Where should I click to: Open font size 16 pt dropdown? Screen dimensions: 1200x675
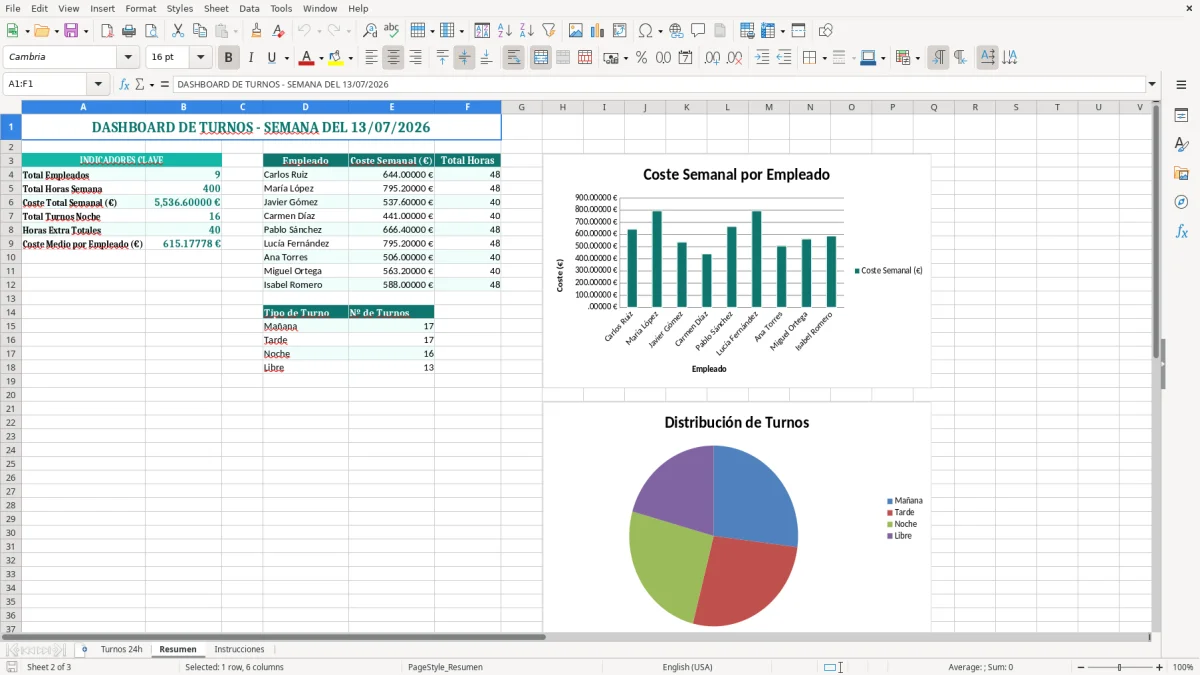point(200,58)
